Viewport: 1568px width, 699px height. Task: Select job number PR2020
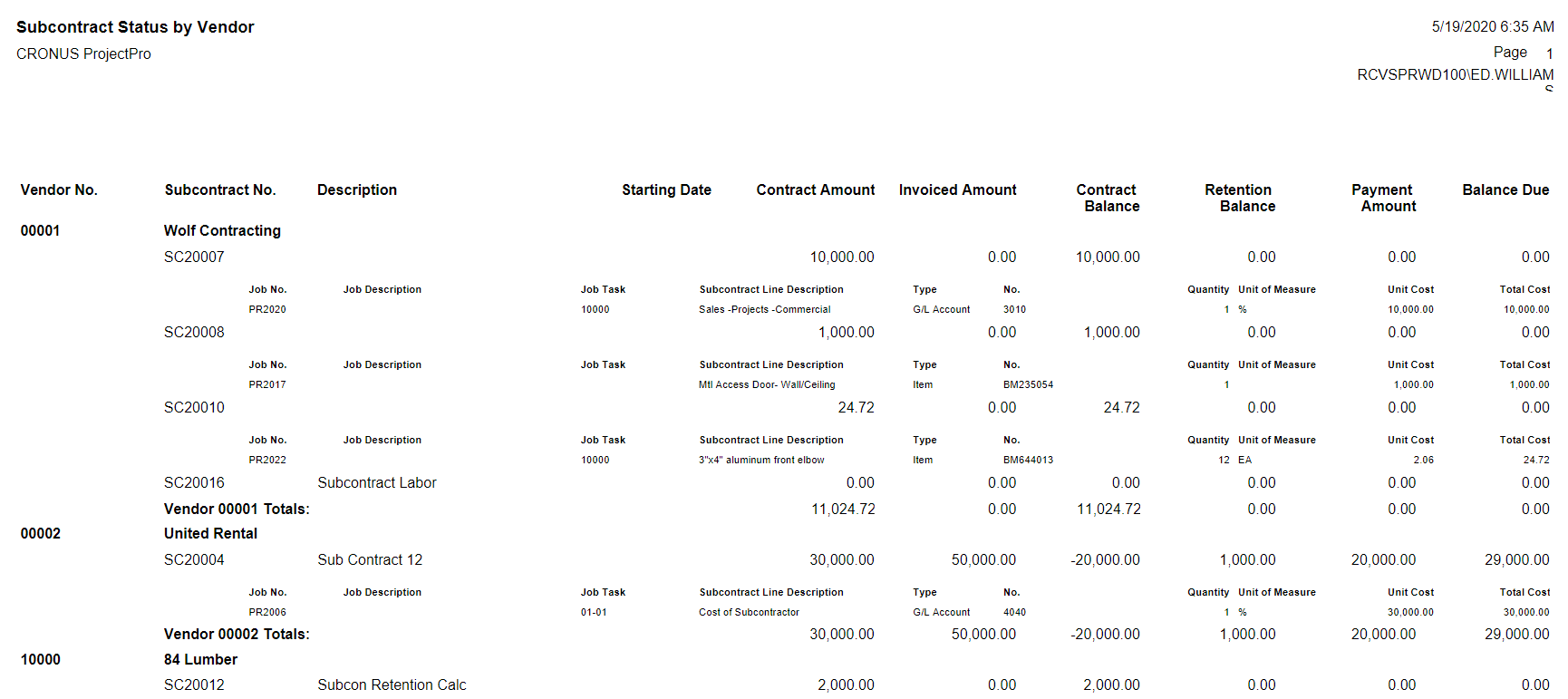(x=267, y=309)
